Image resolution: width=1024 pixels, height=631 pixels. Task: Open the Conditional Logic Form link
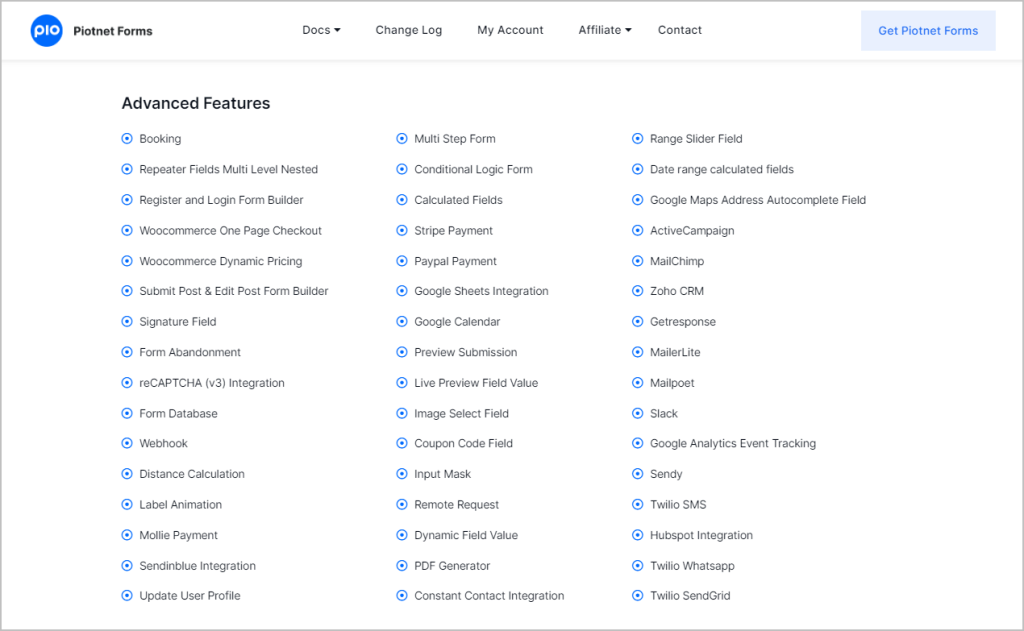[473, 169]
